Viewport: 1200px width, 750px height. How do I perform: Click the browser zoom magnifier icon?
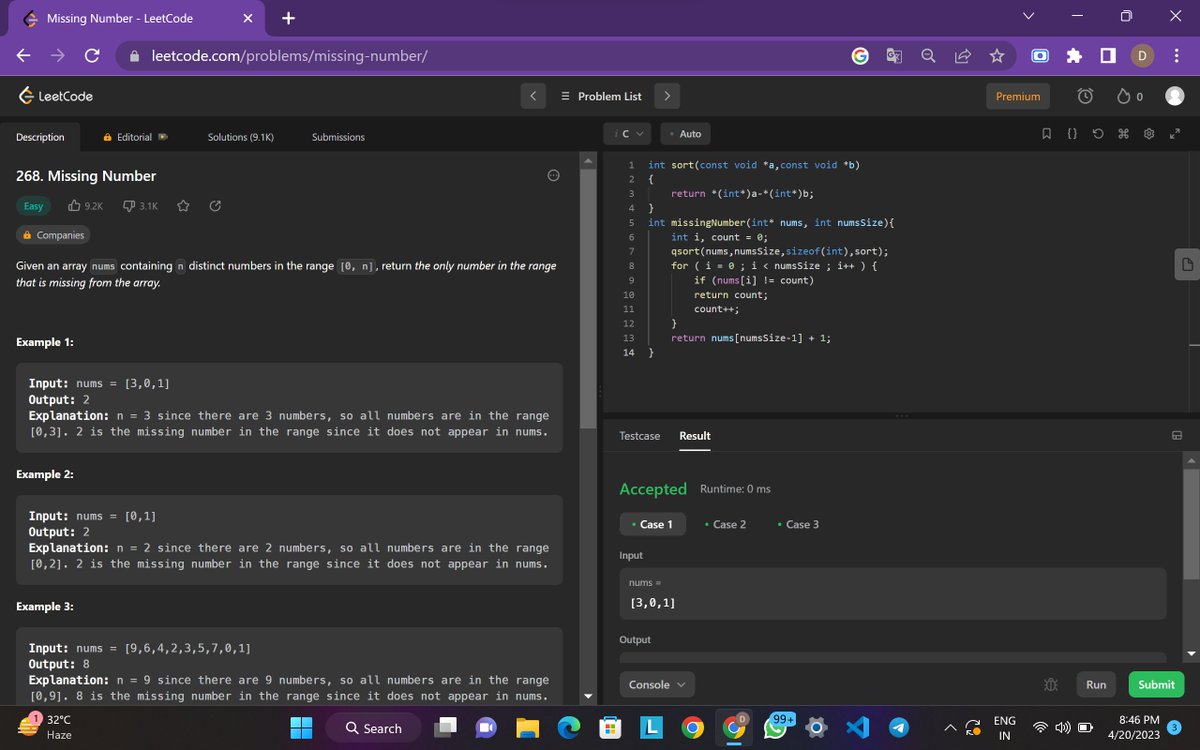click(929, 57)
